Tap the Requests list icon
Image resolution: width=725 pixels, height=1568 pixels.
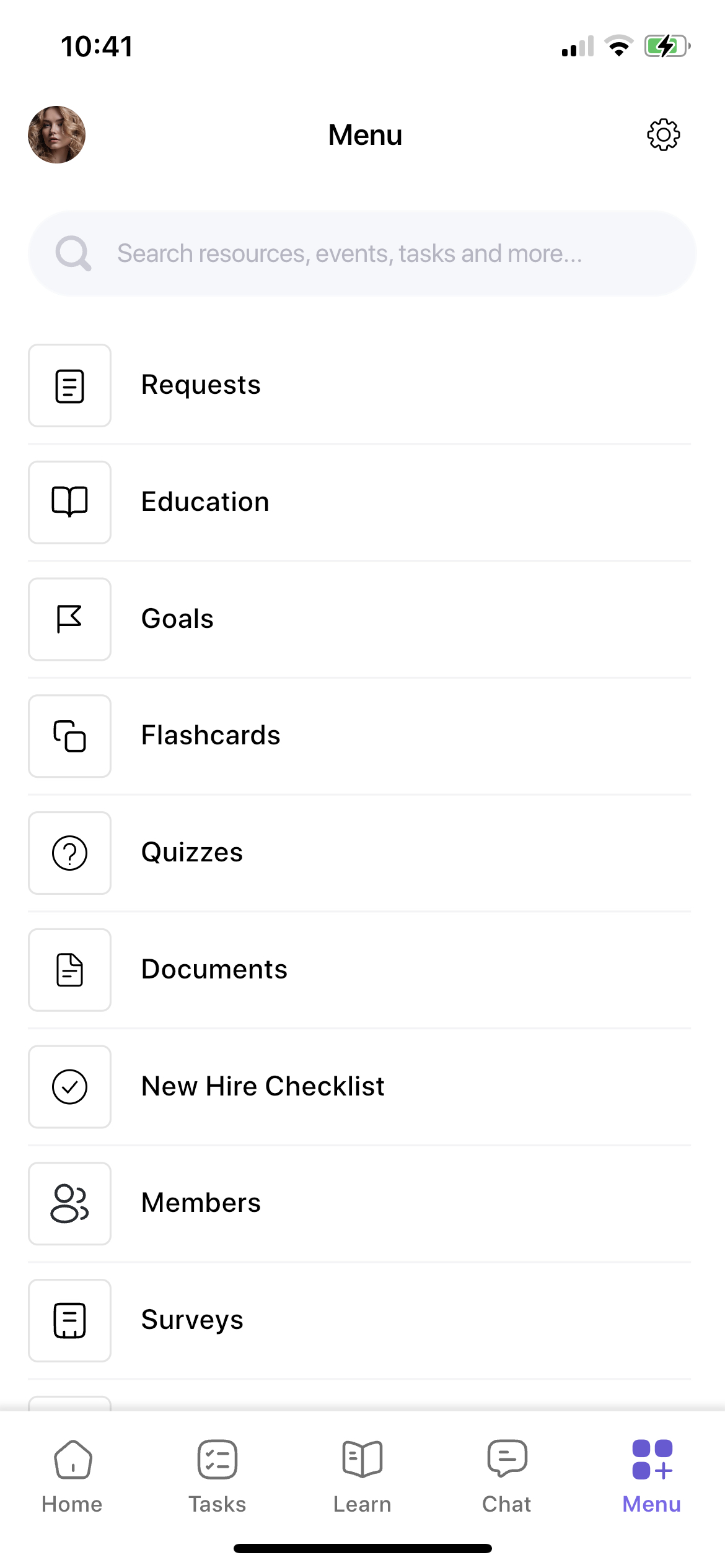(x=69, y=386)
